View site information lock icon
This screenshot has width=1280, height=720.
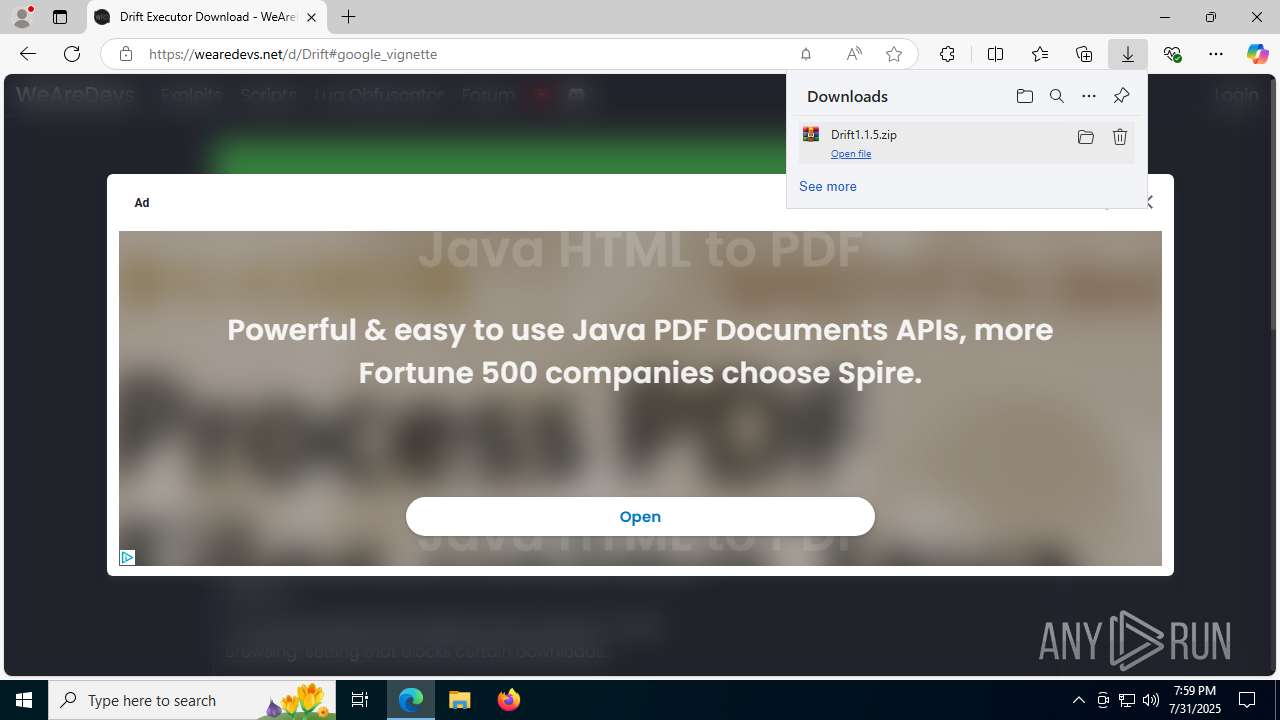tap(126, 54)
